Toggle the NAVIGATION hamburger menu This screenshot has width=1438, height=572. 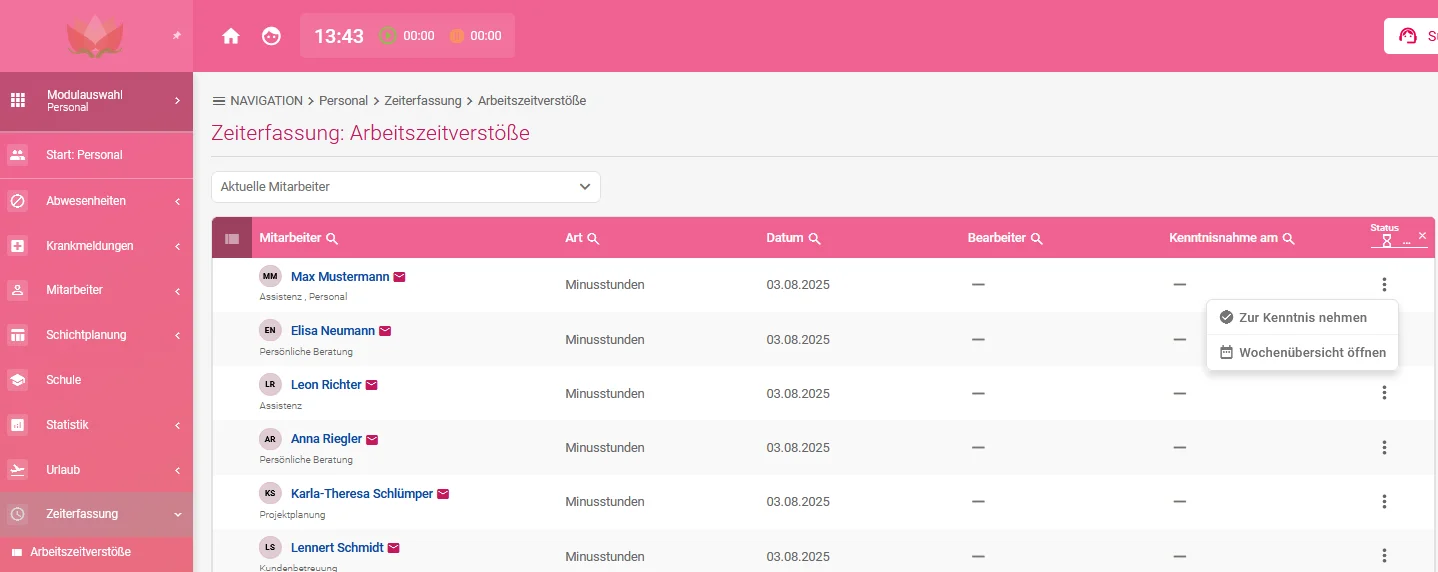218,101
